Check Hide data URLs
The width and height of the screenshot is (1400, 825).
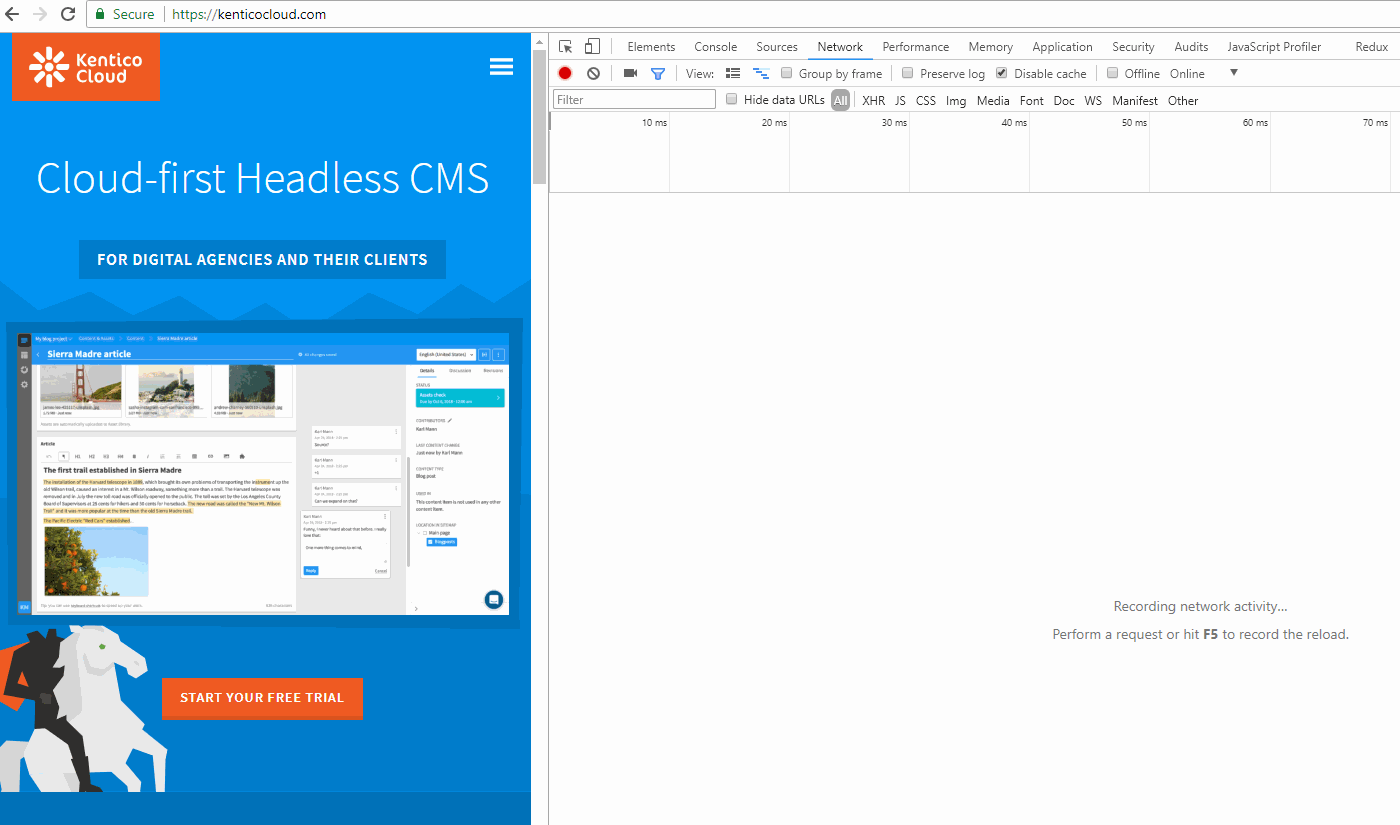click(x=732, y=99)
